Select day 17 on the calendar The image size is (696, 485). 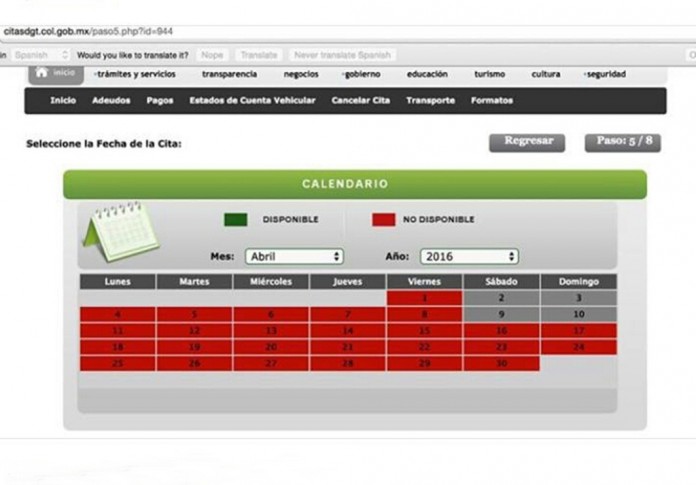coord(578,331)
